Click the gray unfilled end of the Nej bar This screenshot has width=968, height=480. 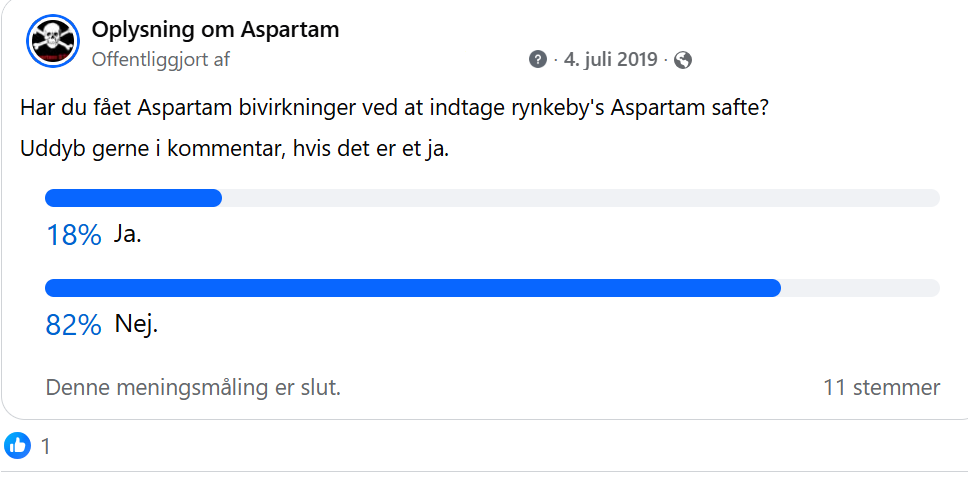[x=860, y=289]
